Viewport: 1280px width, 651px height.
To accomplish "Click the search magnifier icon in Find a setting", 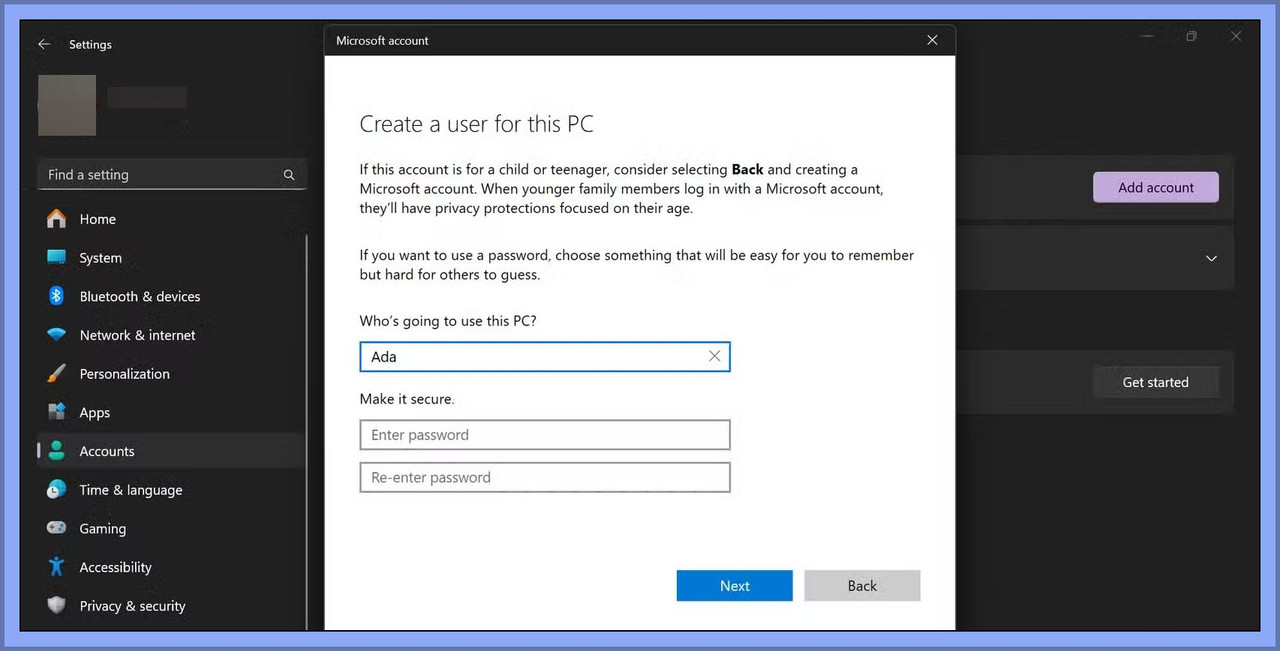I will point(289,175).
